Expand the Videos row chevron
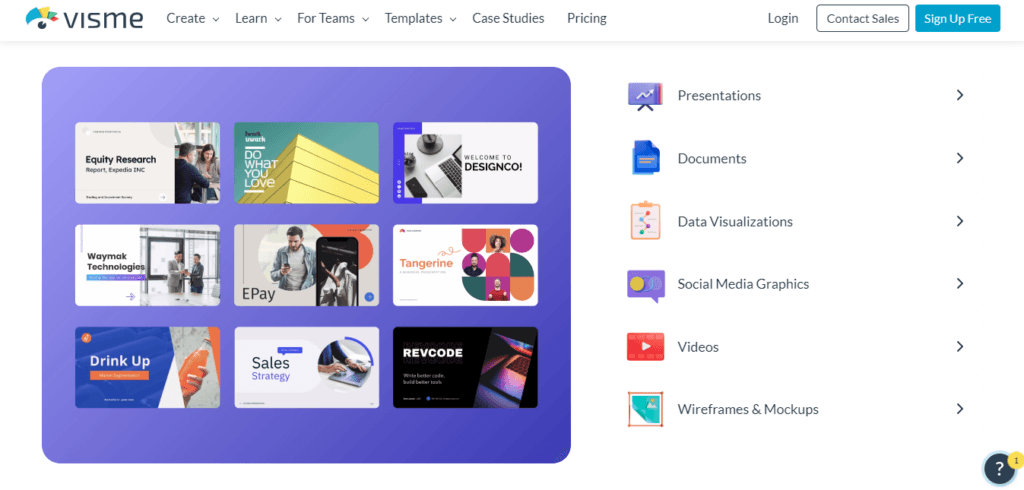 pos(960,346)
